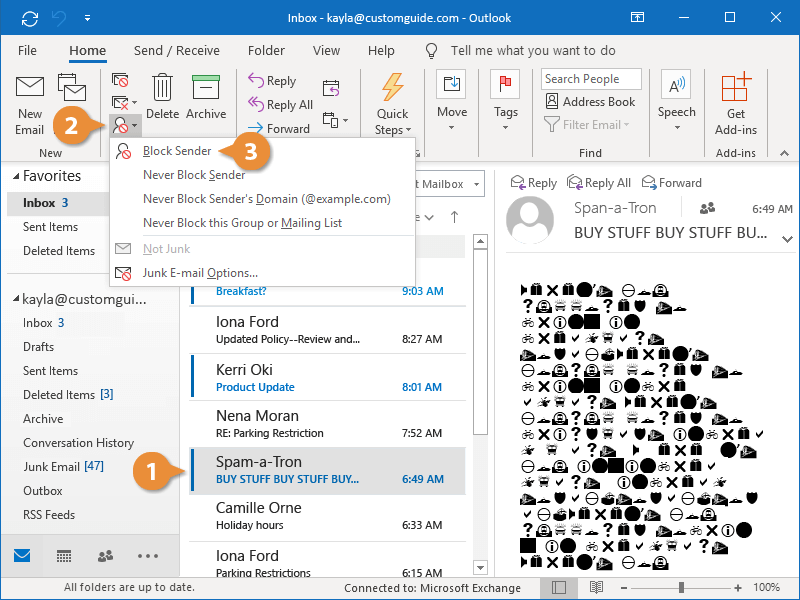Click the Archive box icon
Screen dimensions: 800x600
point(206,87)
